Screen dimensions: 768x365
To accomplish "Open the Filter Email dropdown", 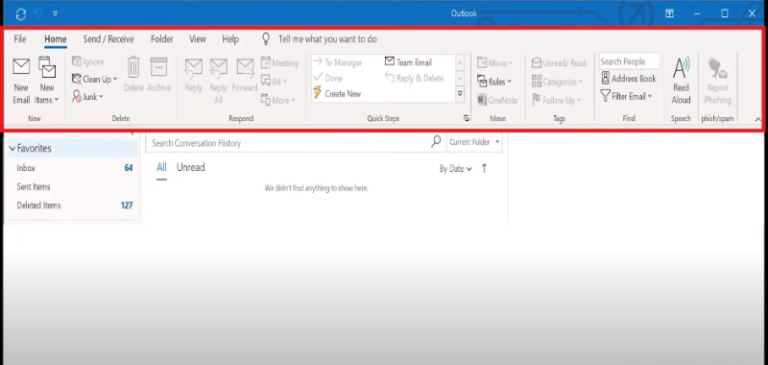I will 627,96.
